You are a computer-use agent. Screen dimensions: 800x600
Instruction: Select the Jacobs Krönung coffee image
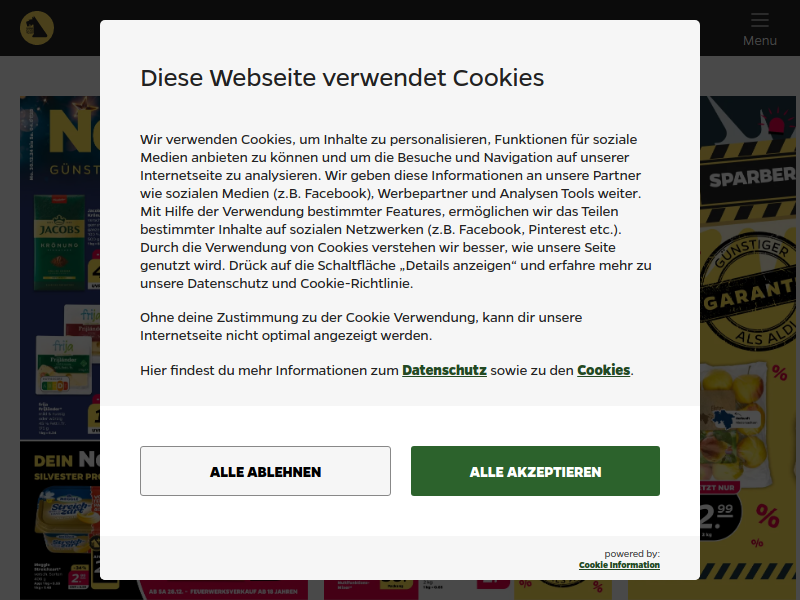(x=60, y=242)
